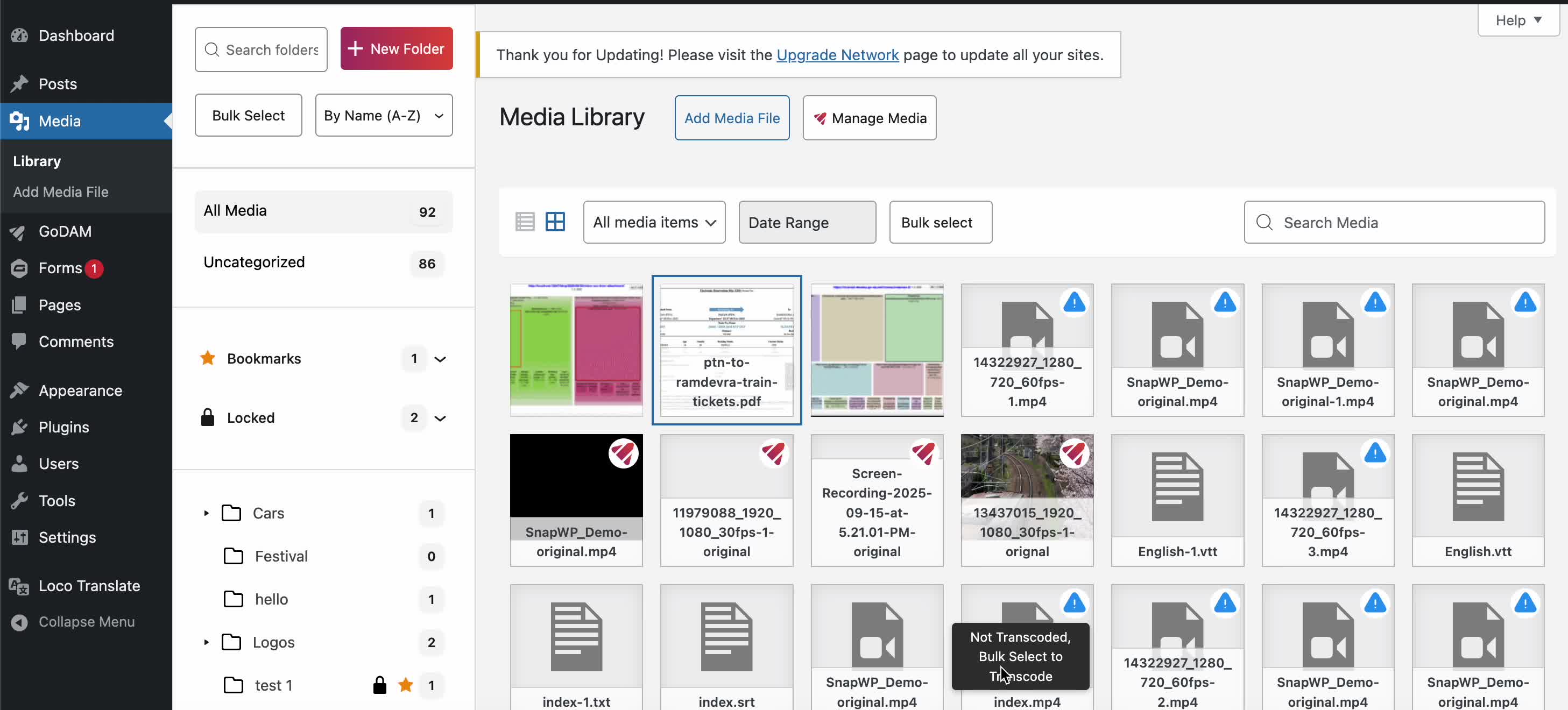The height and width of the screenshot is (710, 1568).
Task: Open Loco Translate menu
Action: click(x=89, y=585)
